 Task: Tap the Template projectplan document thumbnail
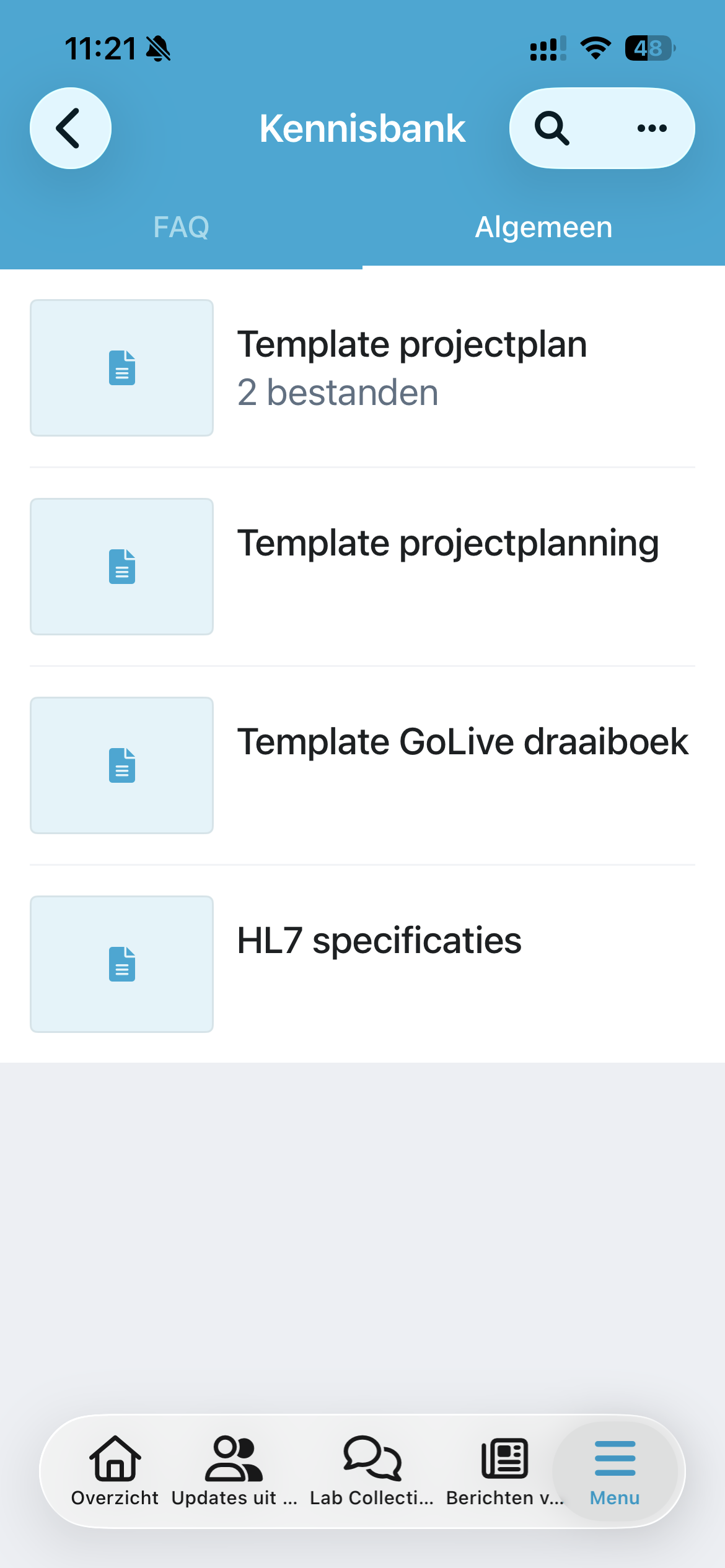(122, 368)
